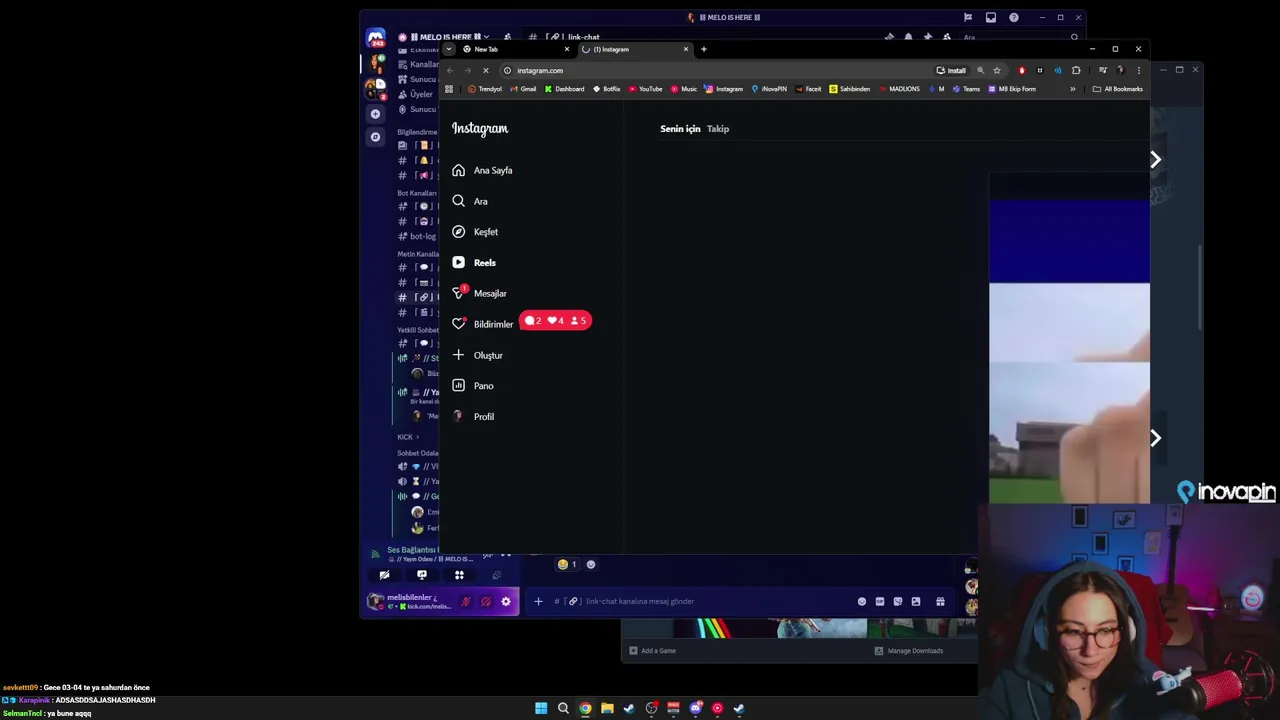Click the Discord message attach plus button
The image size is (1280, 720).
(538, 601)
